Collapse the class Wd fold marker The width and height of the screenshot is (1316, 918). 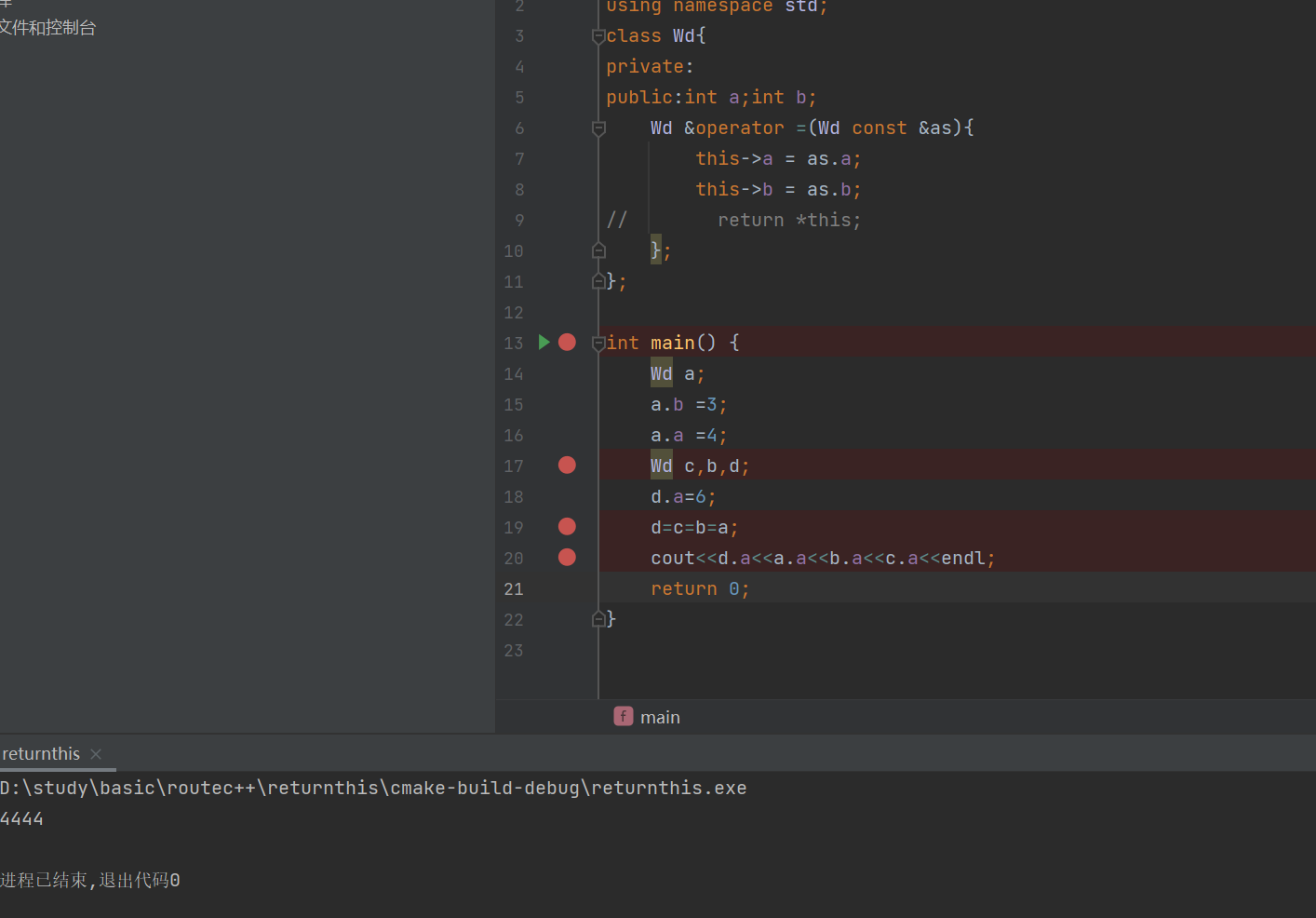tap(598, 36)
